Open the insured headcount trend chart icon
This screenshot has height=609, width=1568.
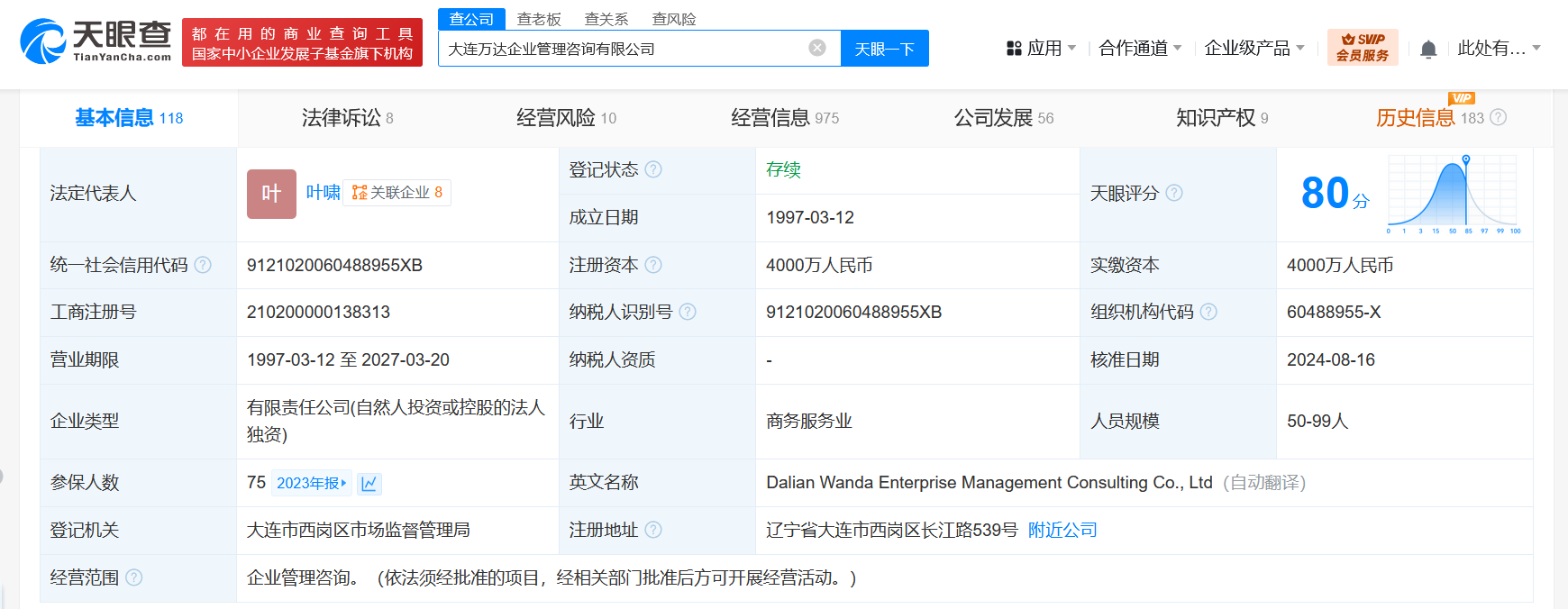[369, 484]
